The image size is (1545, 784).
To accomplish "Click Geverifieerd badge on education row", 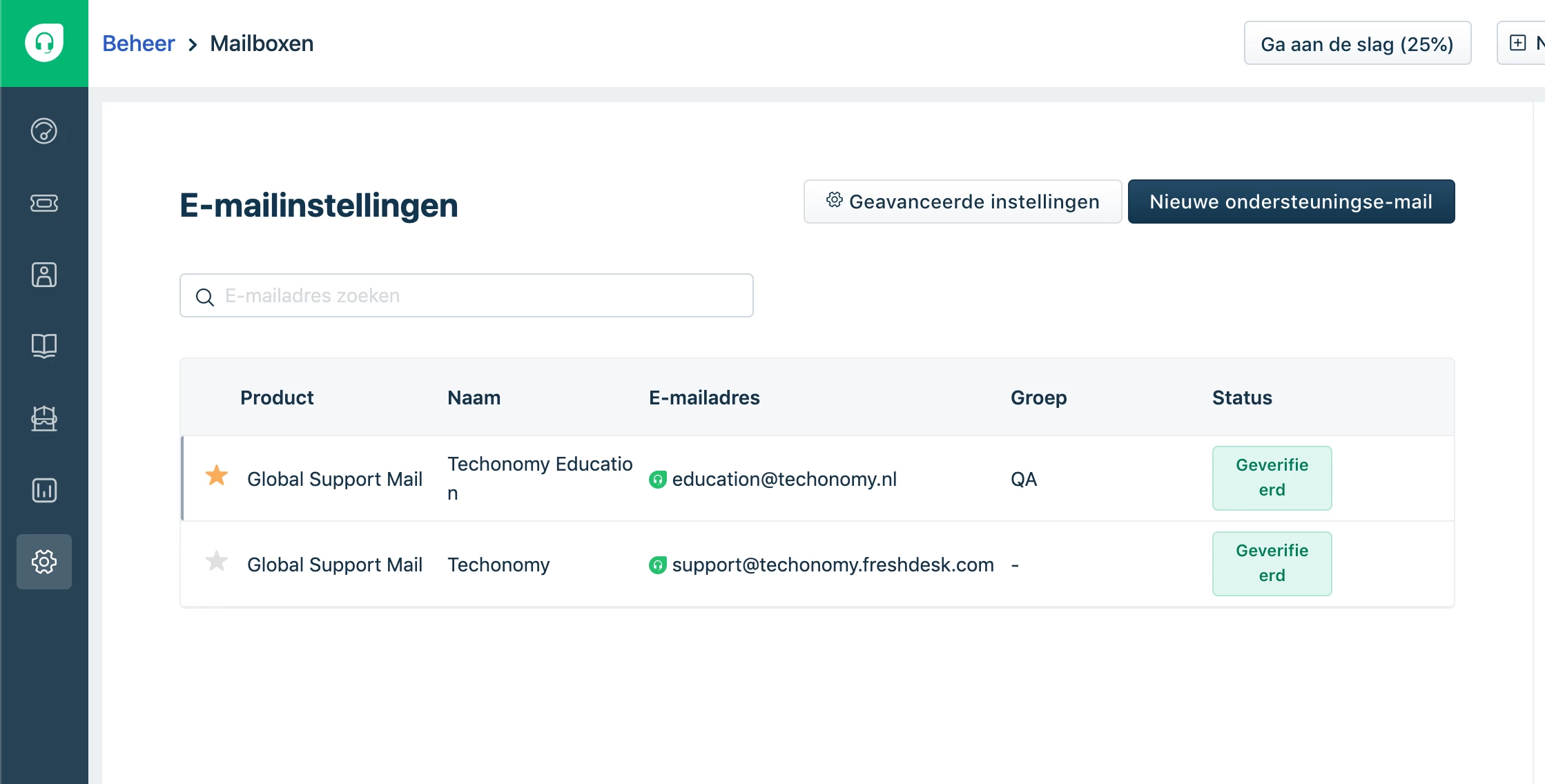I will pyautogui.click(x=1272, y=478).
